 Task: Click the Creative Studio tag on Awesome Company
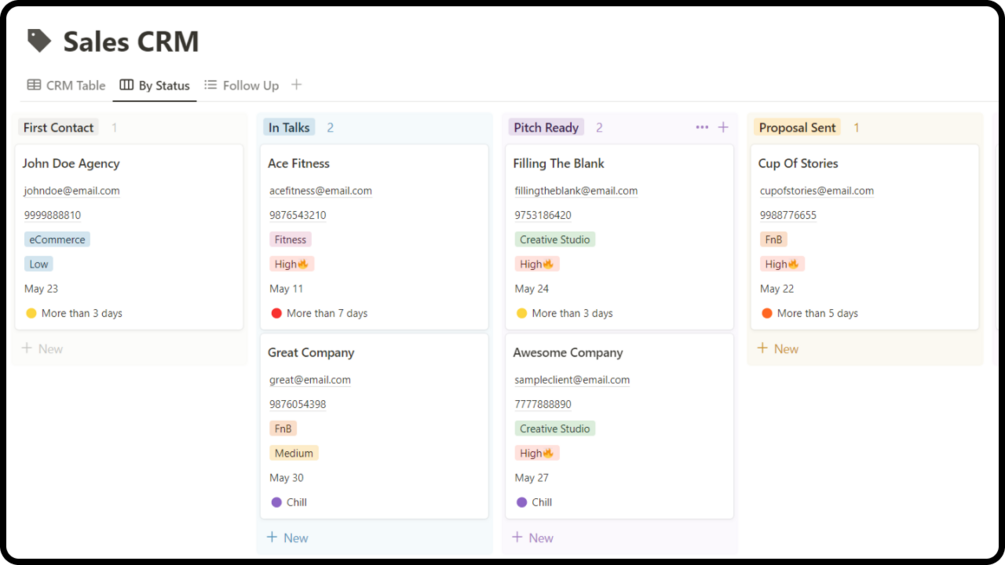555,429
